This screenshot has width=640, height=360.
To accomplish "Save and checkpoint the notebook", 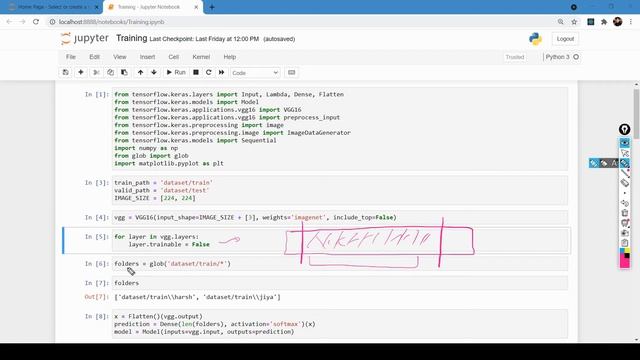I will click(x=65, y=72).
